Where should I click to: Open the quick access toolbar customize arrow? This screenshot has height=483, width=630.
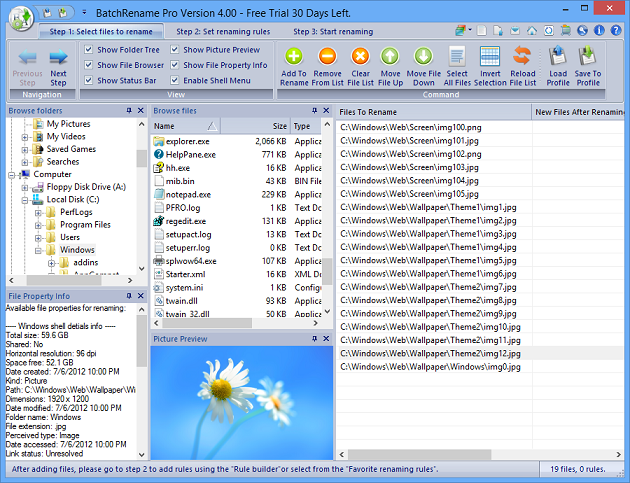84,12
